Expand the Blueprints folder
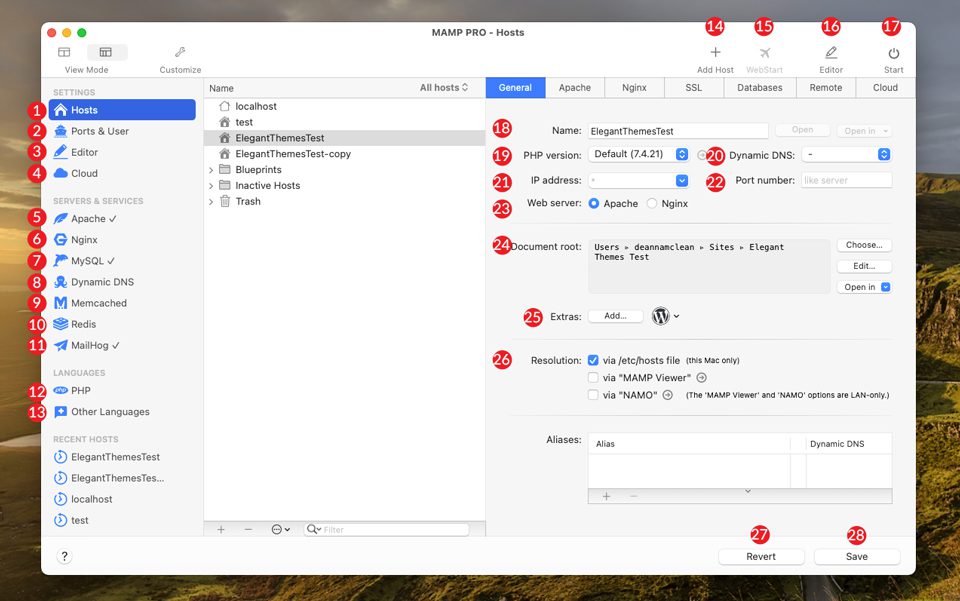 tap(211, 170)
